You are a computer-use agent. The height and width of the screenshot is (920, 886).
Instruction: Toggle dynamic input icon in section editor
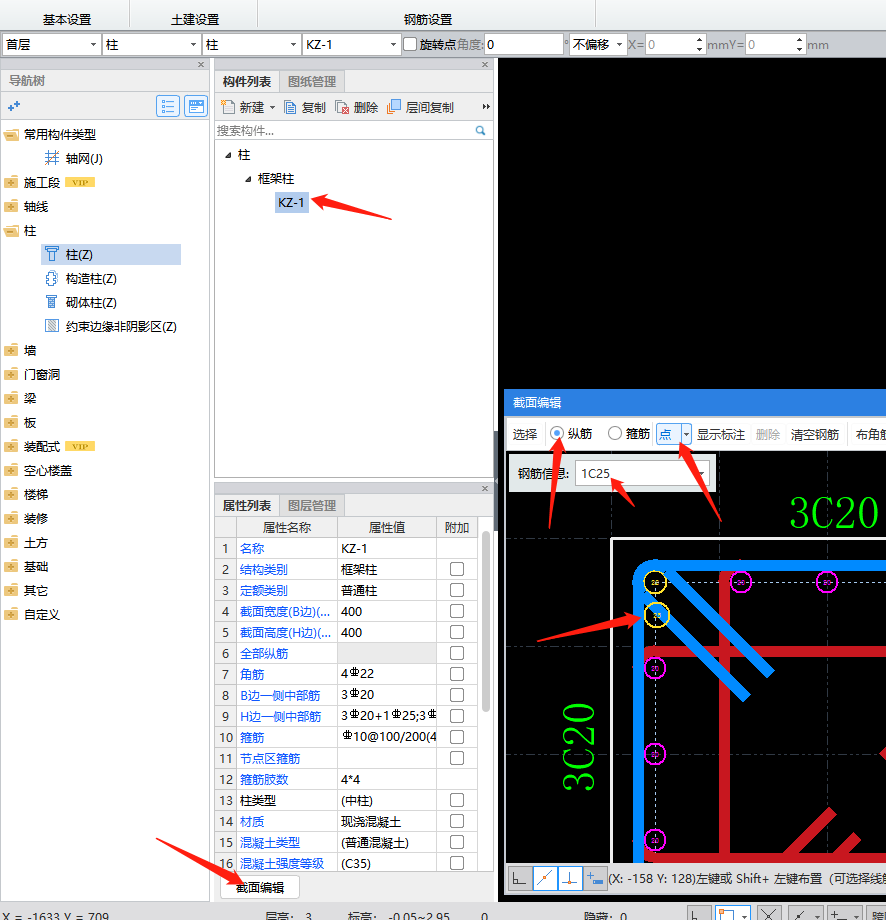[594, 878]
